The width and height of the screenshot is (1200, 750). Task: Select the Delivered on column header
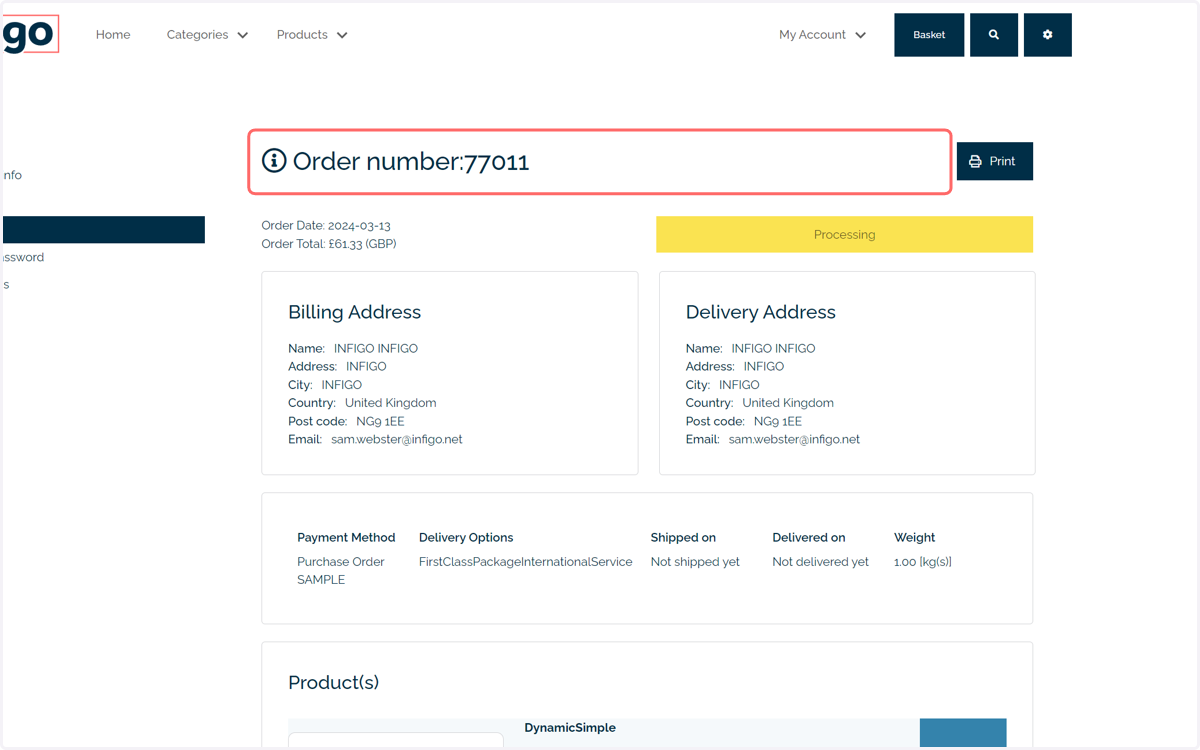pos(808,538)
